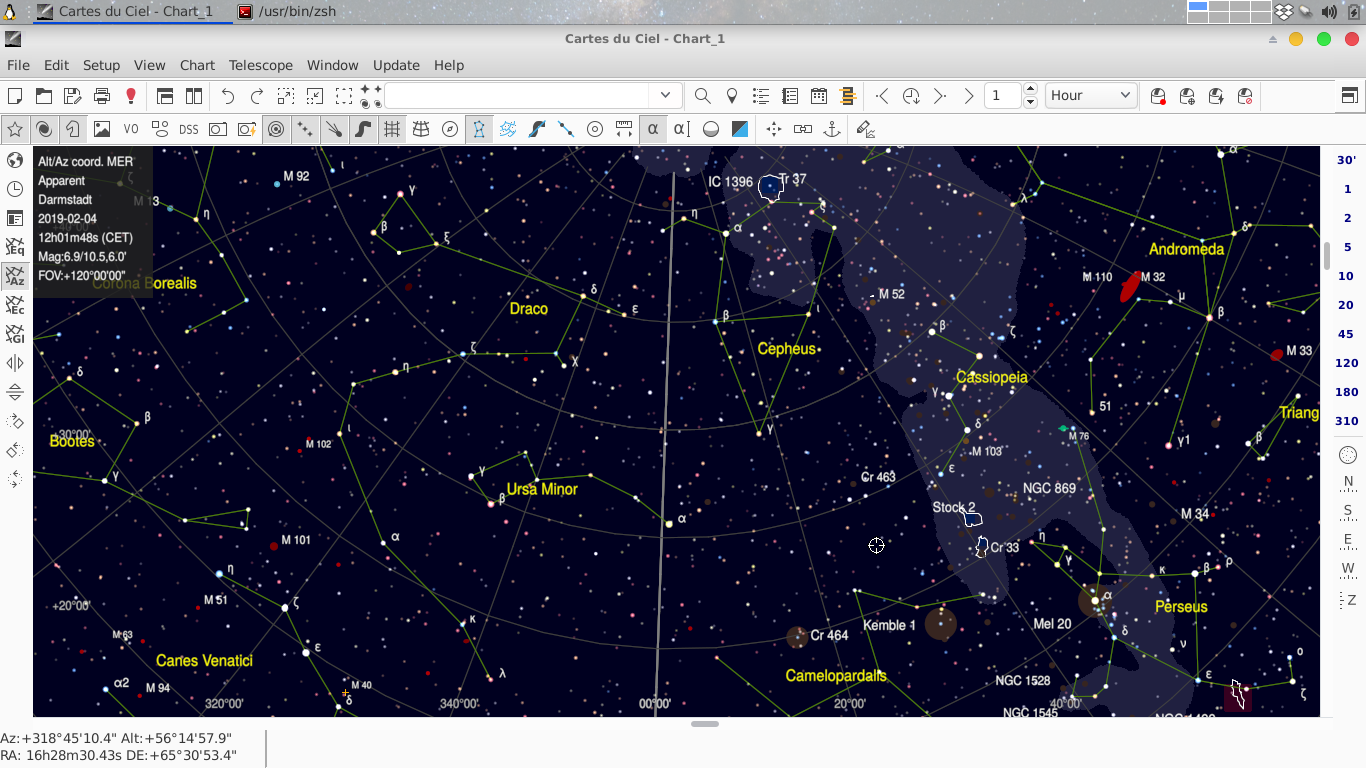Point the view to Zenith with Z button

tap(1347, 600)
